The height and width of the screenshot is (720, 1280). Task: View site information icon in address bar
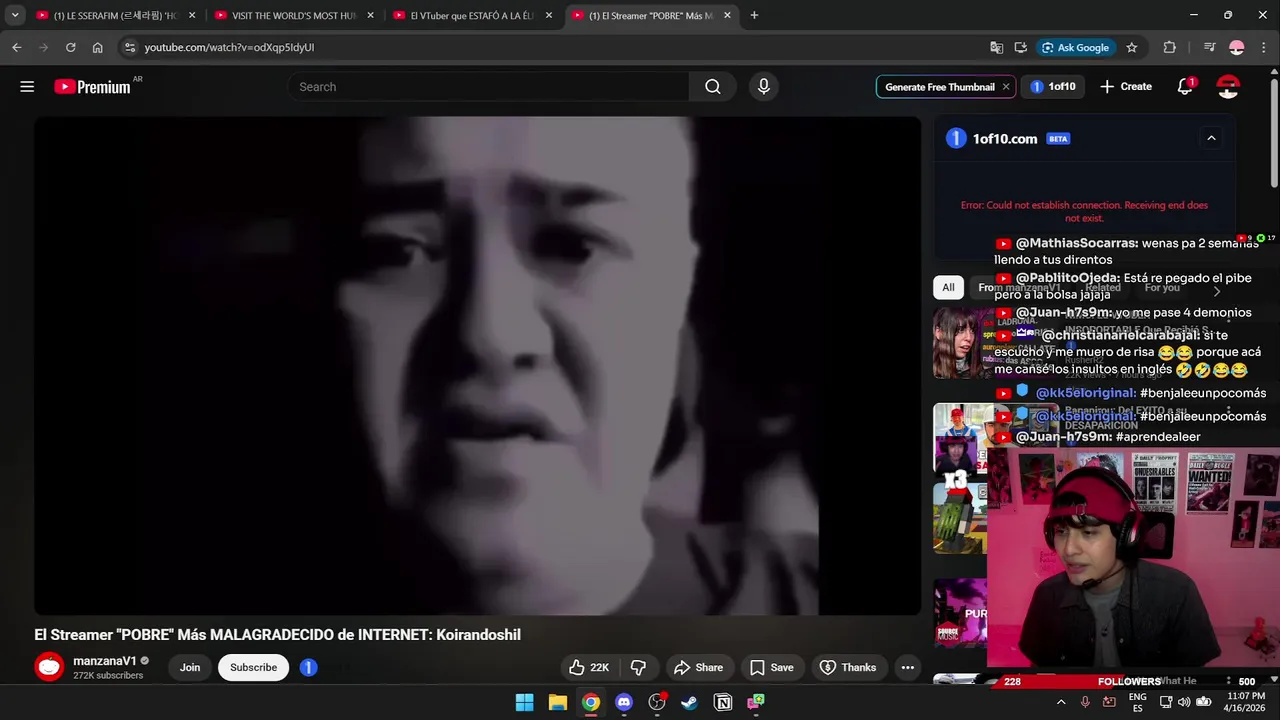(129, 47)
